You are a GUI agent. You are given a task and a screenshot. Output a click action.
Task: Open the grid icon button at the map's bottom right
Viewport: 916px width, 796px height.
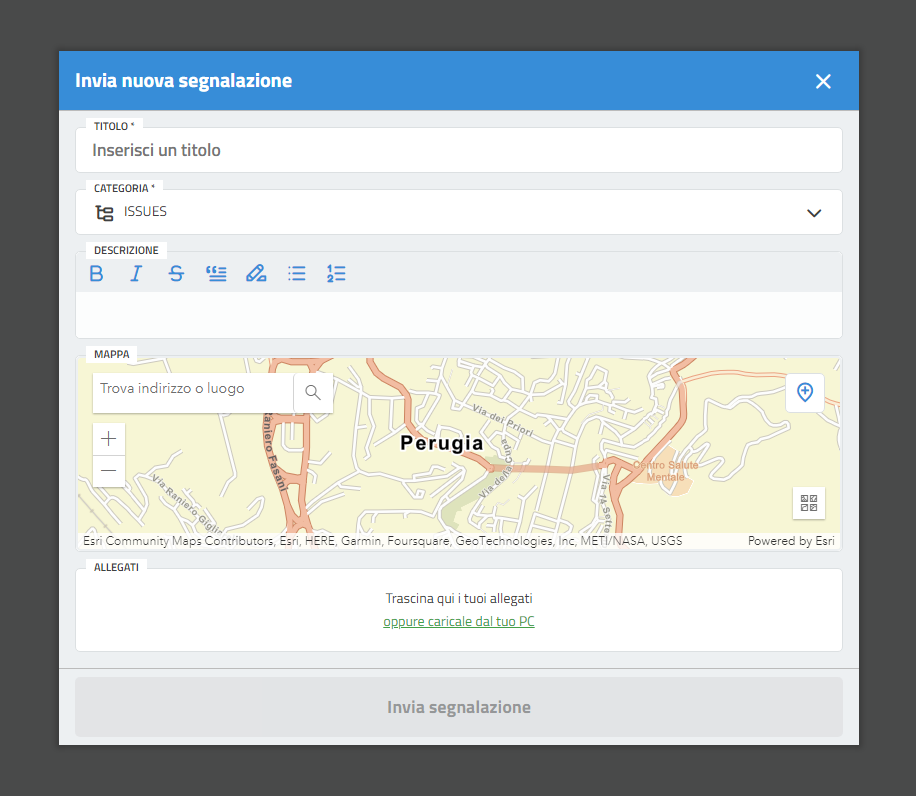coord(809,503)
